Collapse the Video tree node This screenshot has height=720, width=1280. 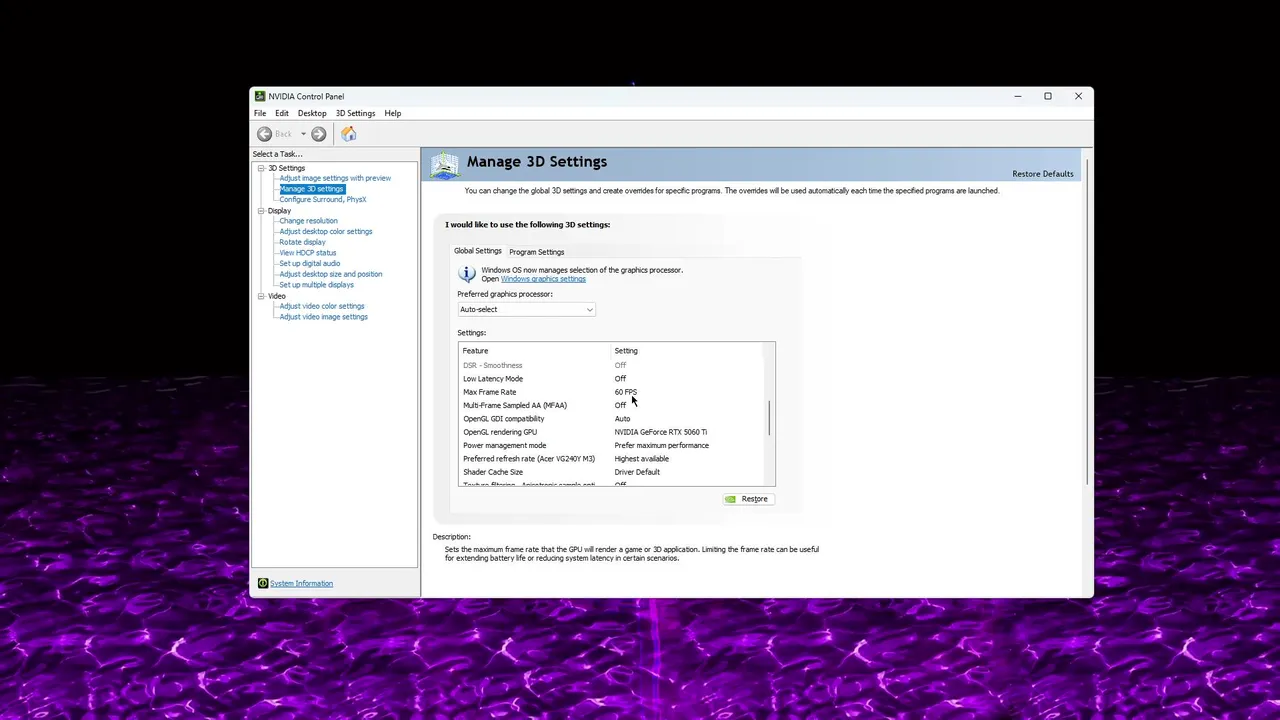coord(261,296)
